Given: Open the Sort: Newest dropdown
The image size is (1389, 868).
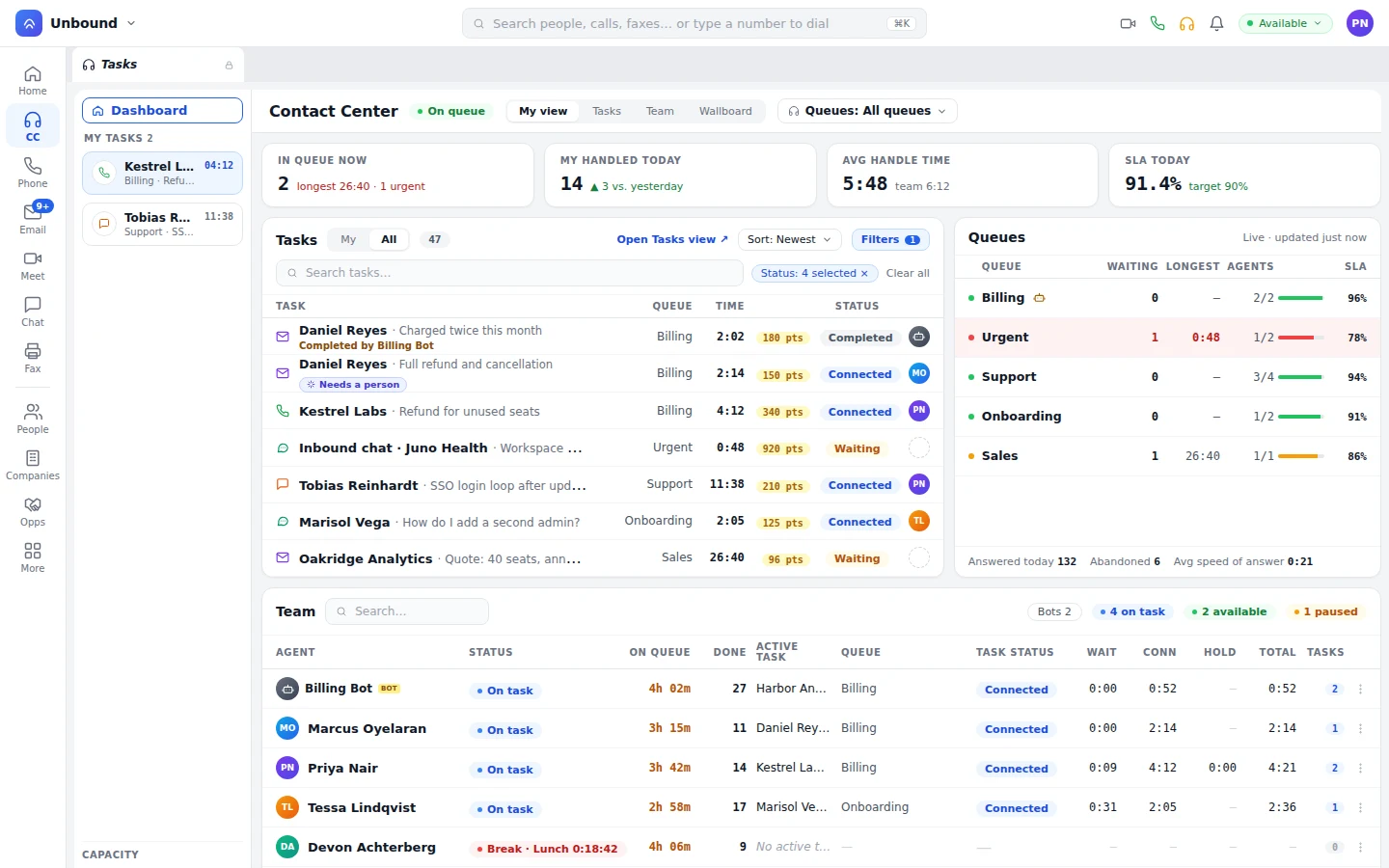Looking at the screenshot, I should click(790, 239).
